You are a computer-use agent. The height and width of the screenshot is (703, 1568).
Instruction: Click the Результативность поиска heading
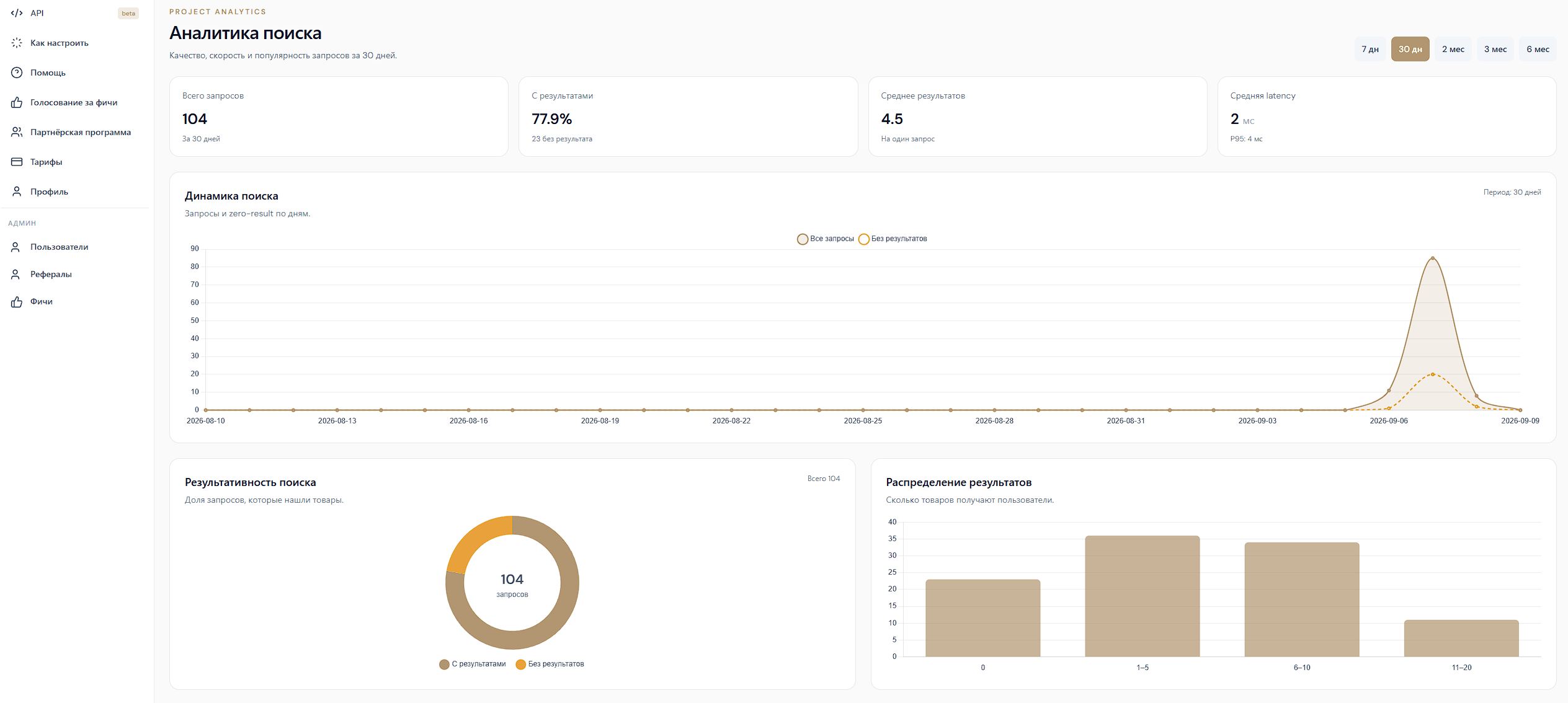pos(251,482)
